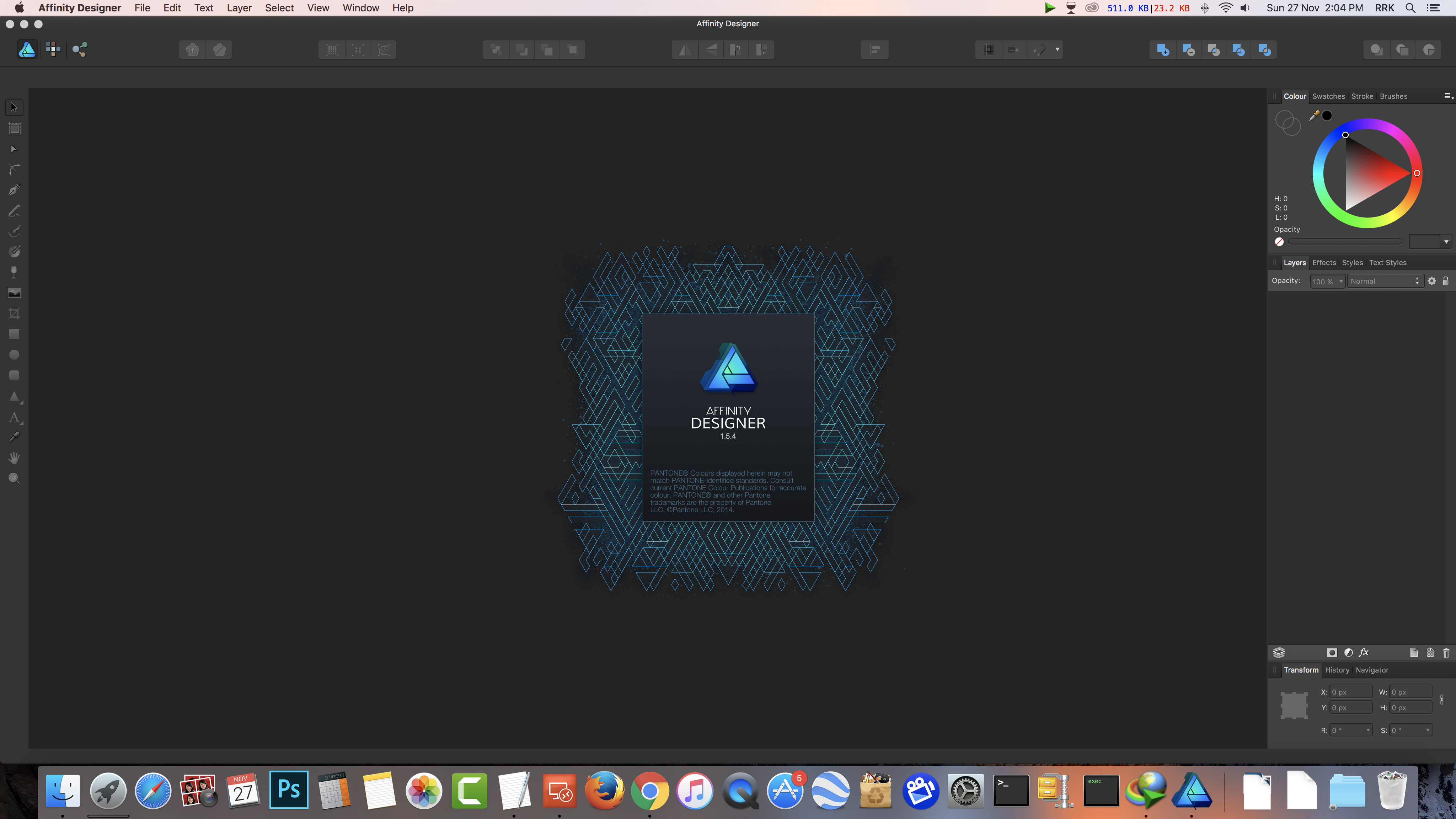This screenshot has width=1456, height=819.
Task: Open layer effects via the fx icon
Action: pyautogui.click(x=1364, y=652)
